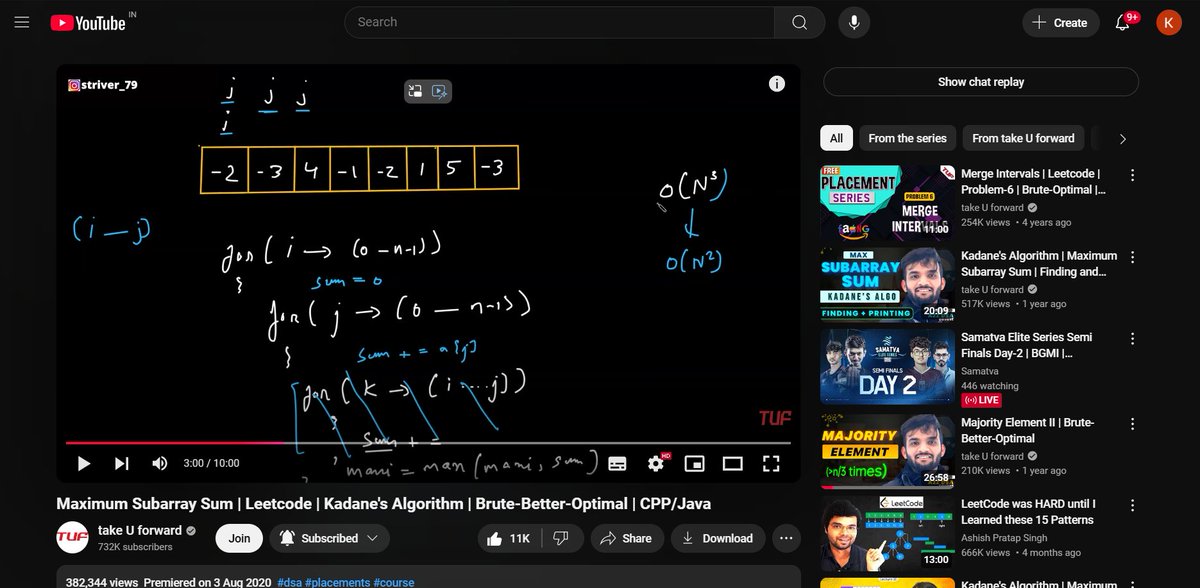This screenshot has height=588, width=1200.
Task: Click the 3:00 / 10:00 time display
Action: (x=211, y=463)
